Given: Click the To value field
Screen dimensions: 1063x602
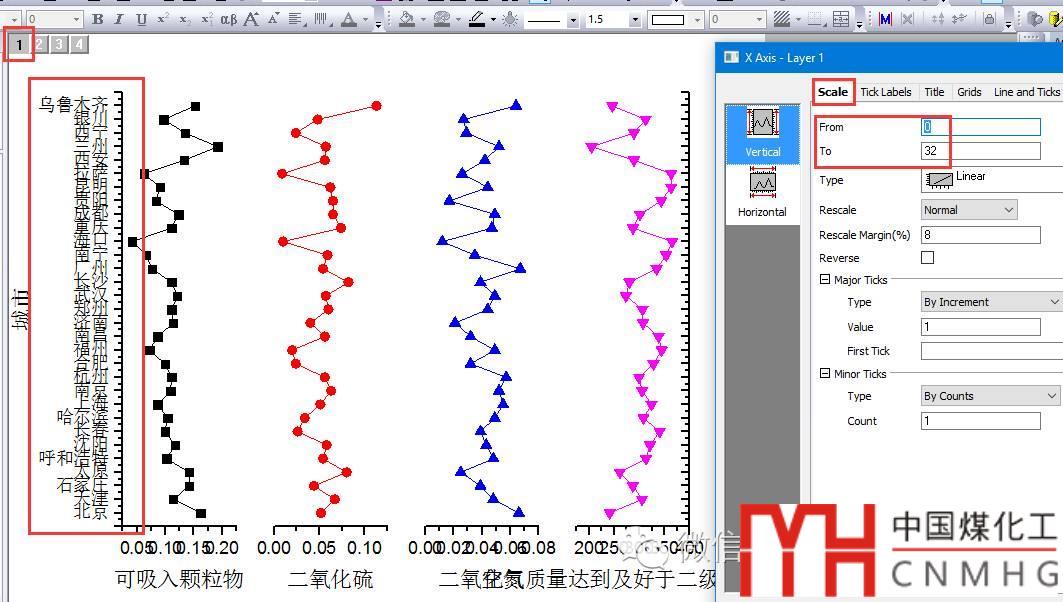Looking at the screenshot, I should [x=980, y=150].
